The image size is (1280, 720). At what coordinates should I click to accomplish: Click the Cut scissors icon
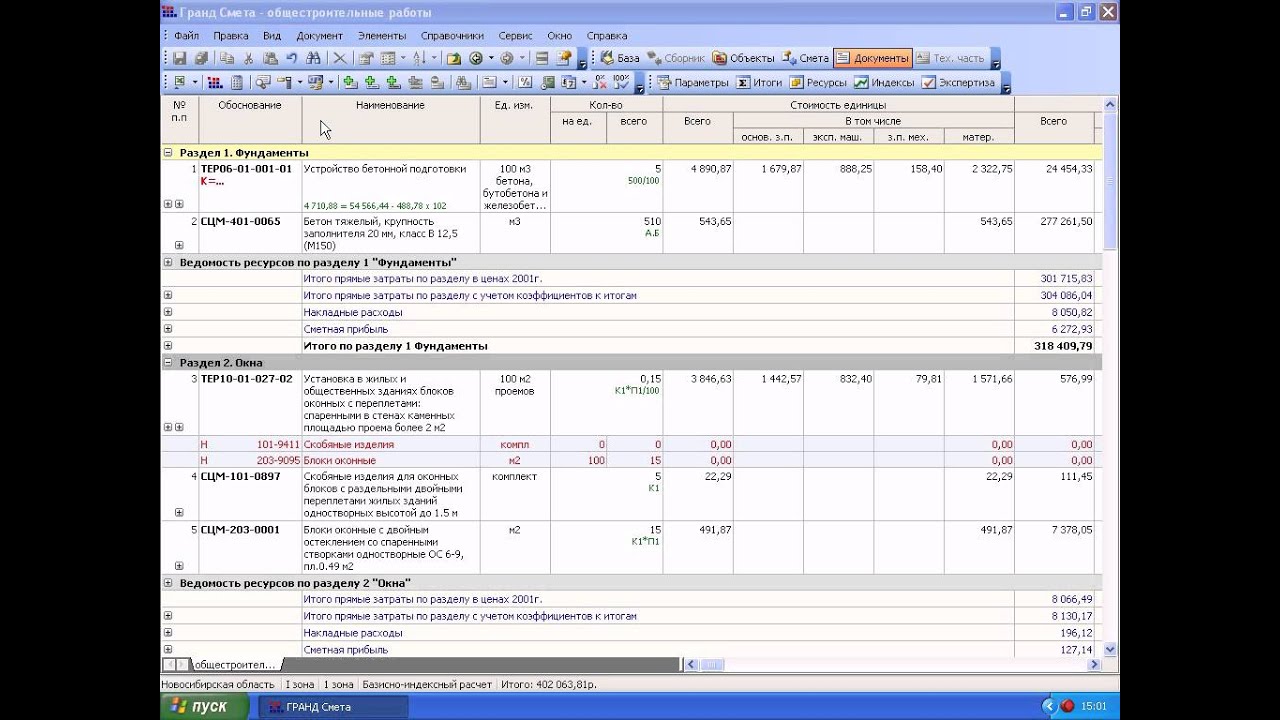[249, 59]
